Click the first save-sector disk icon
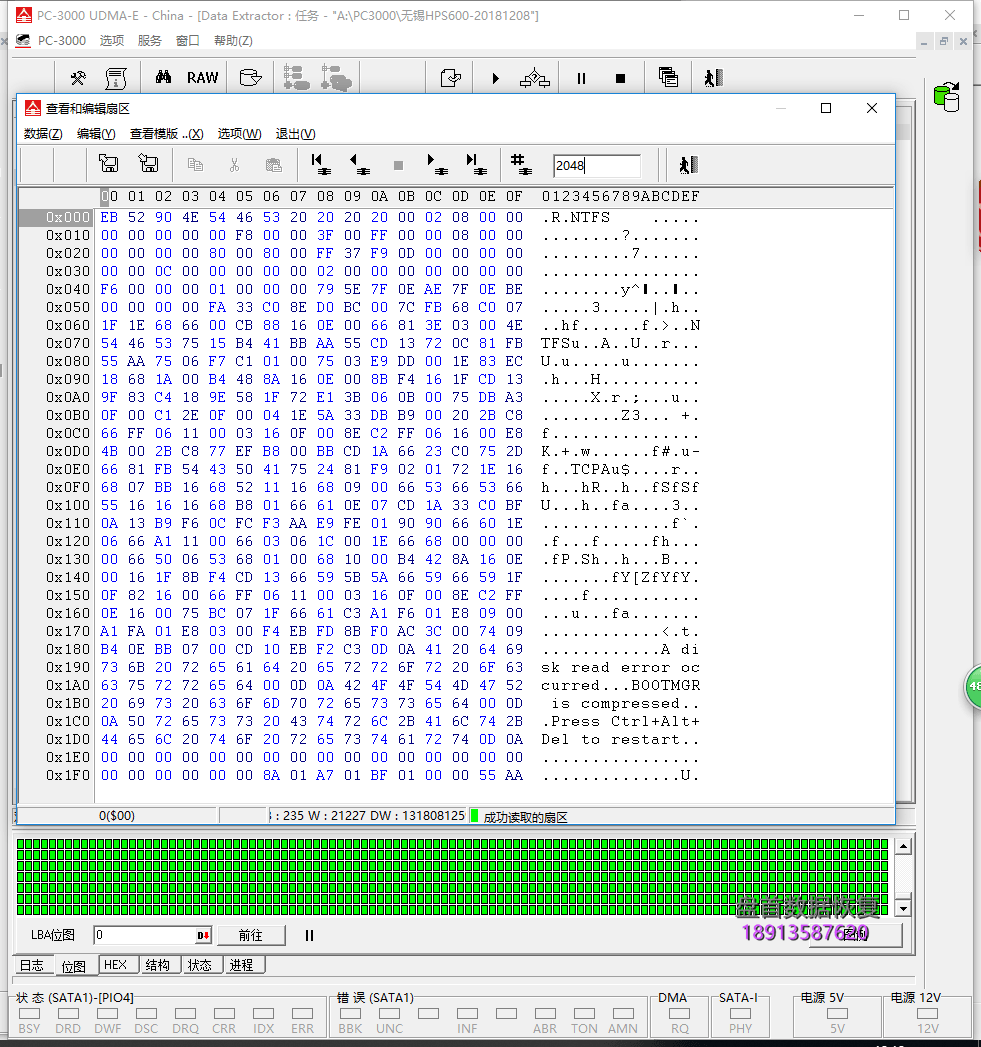Image resolution: width=981 pixels, height=1047 pixels. pyautogui.click(x=108, y=164)
